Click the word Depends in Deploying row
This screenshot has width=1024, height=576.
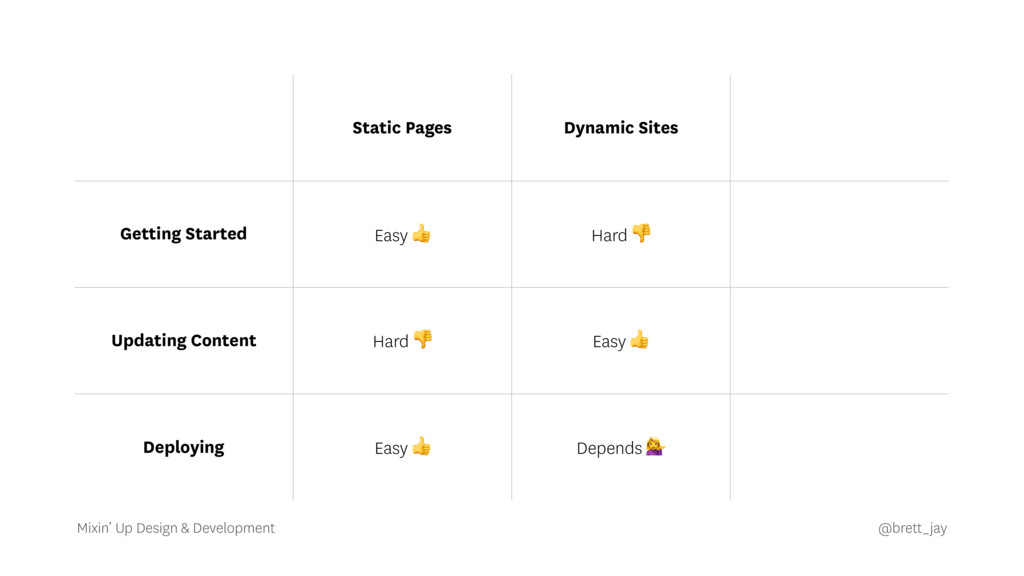coord(609,448)
